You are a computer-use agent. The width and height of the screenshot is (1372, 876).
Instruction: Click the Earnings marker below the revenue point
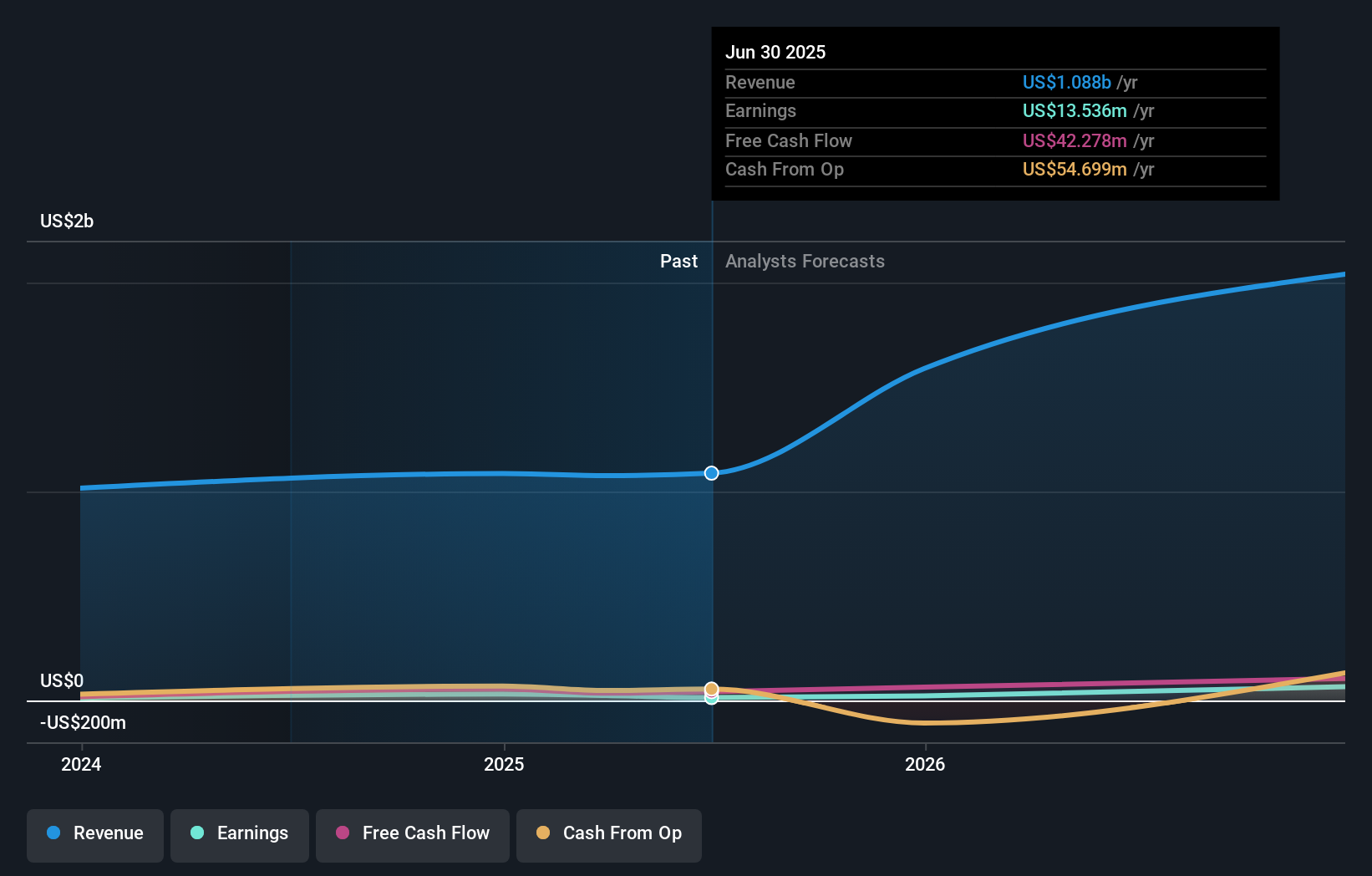(x=711, y=699)
